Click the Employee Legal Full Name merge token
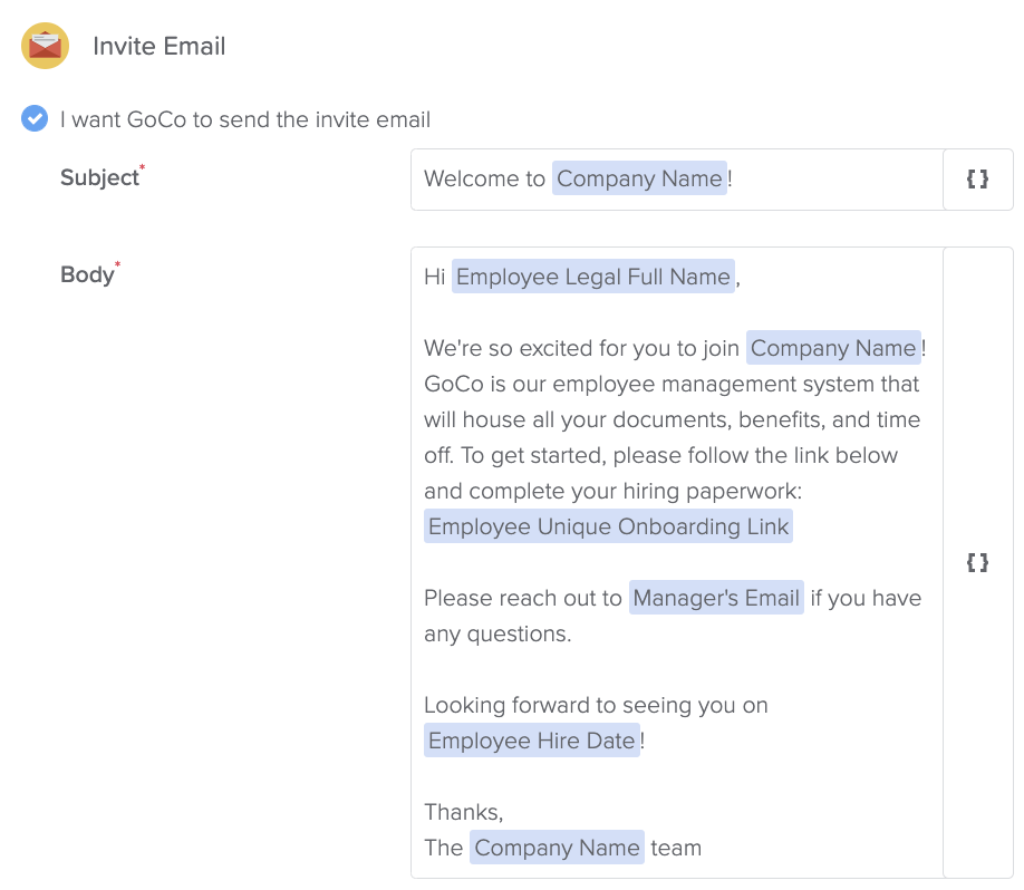Screen dimensions: 1024x890 pos(592,277)
